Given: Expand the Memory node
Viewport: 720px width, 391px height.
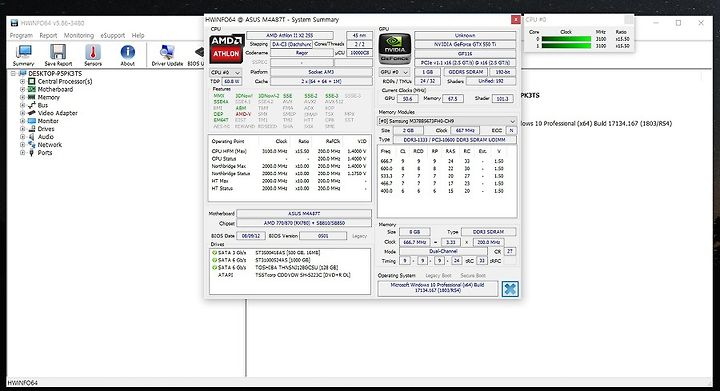Looking at the screenshot, I should (x=22, y=97).
